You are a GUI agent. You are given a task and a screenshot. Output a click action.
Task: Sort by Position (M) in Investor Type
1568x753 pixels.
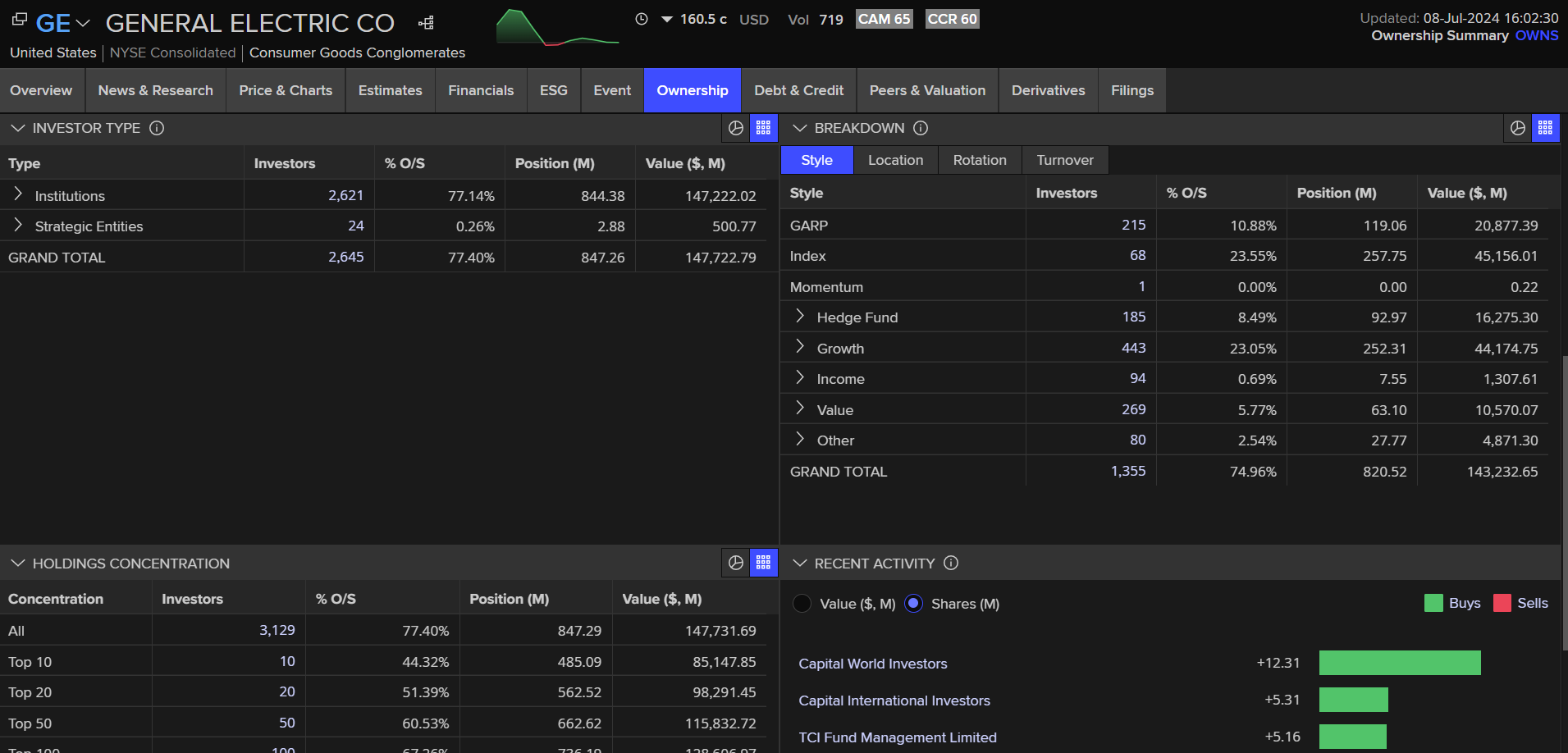click(x=555, y=163)
